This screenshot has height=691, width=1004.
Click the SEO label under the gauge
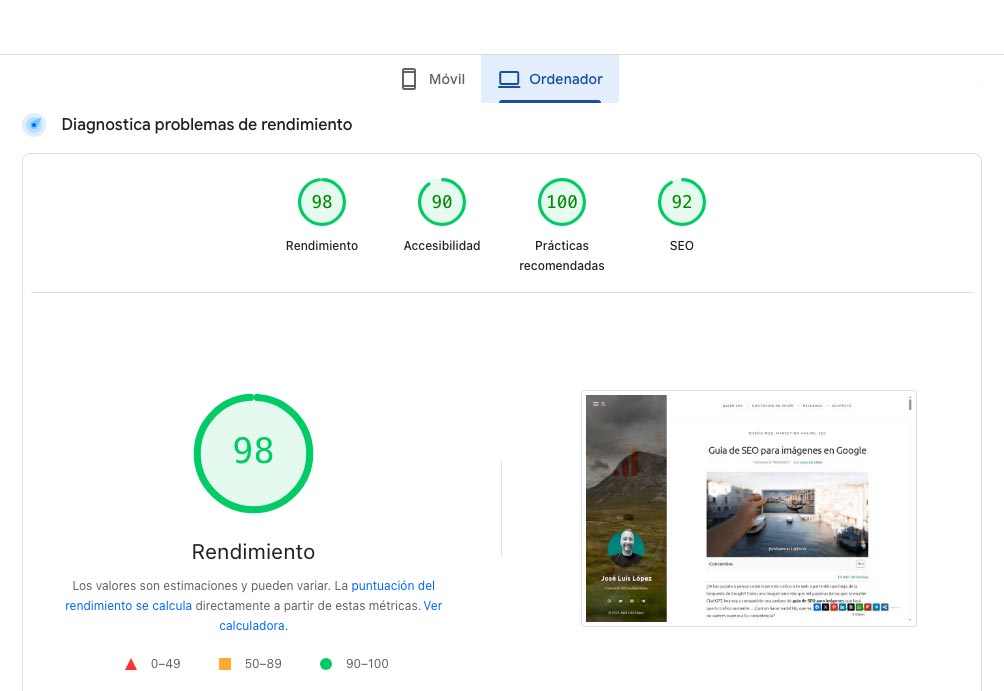coord(681,246)
